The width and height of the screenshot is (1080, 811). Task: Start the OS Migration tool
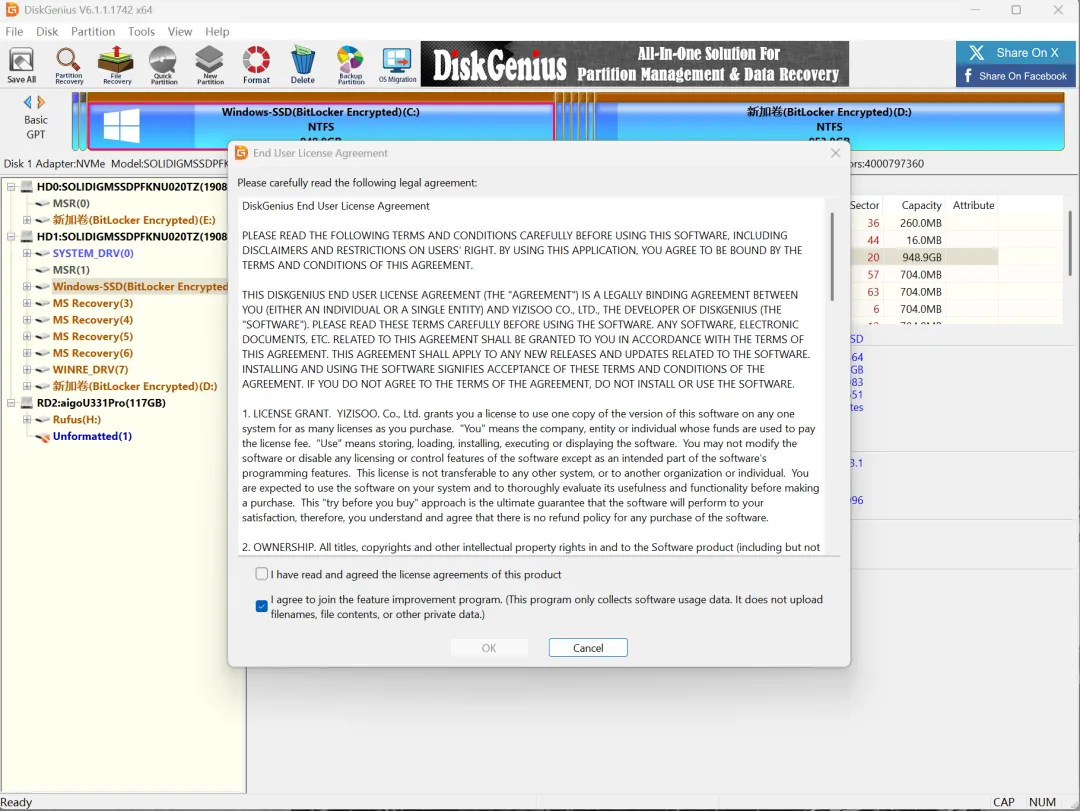pyautogui.click(x=397, y=65)
